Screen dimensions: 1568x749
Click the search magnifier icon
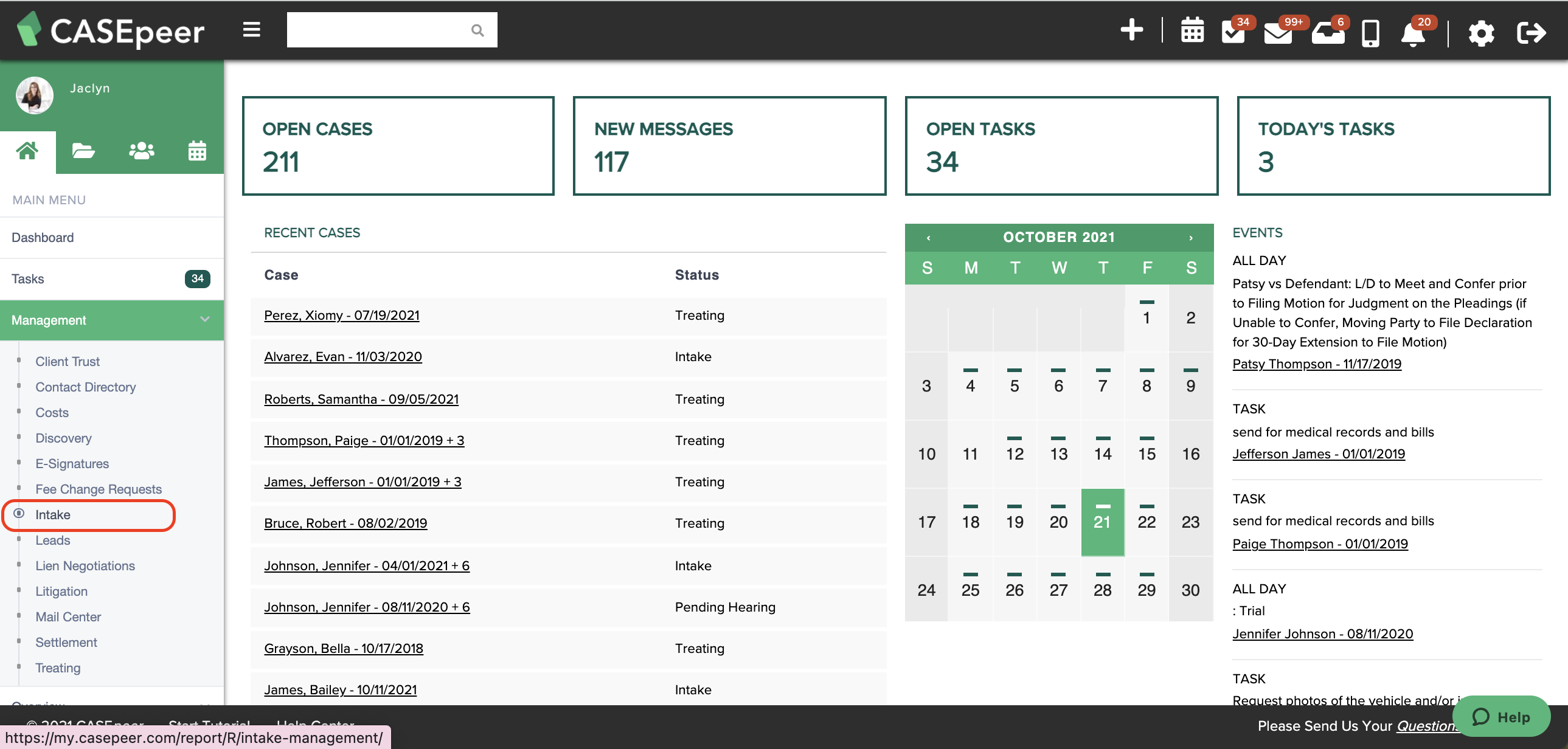[478, 30]
